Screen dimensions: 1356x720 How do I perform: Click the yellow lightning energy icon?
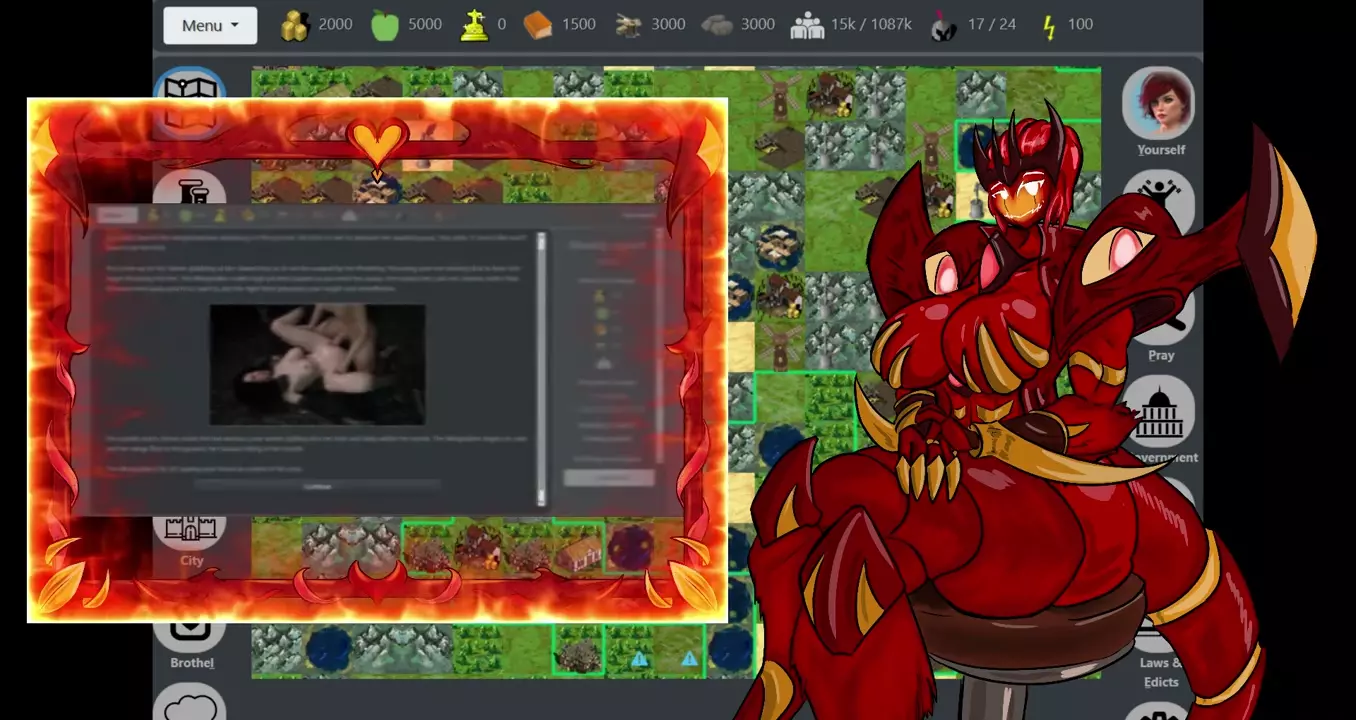pos(1048,25)
